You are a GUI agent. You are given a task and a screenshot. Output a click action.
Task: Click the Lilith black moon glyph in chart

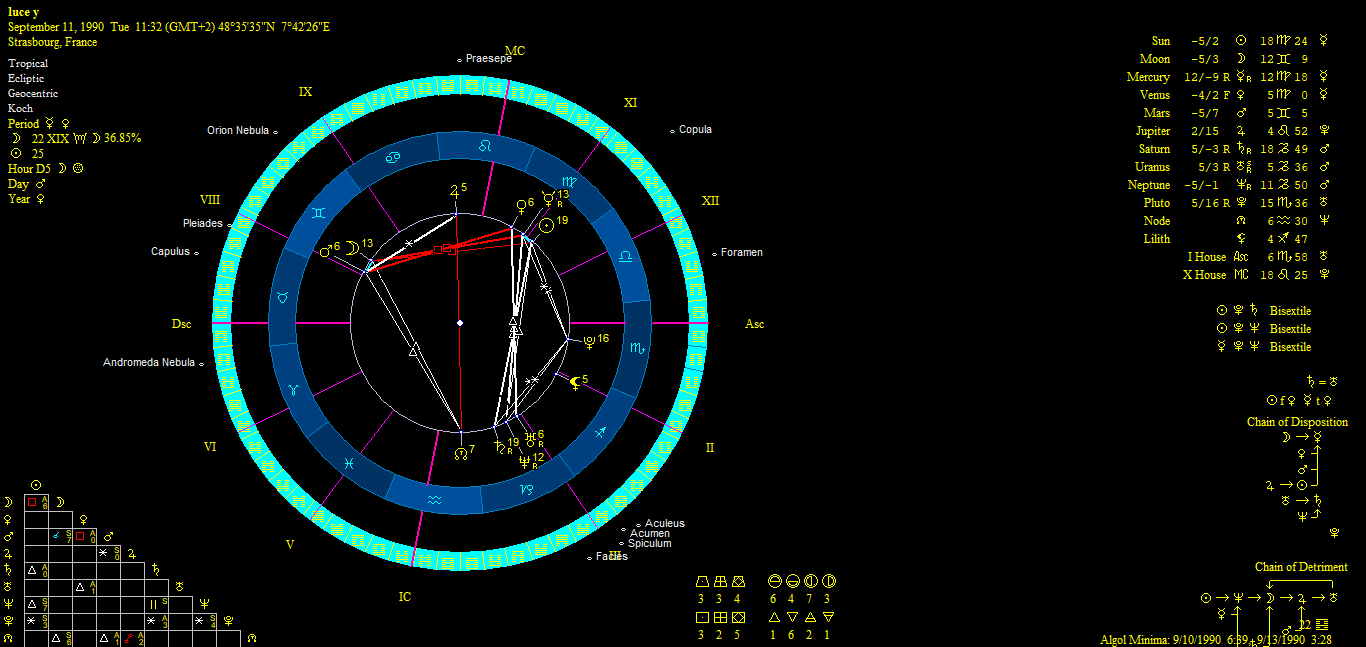574,381
